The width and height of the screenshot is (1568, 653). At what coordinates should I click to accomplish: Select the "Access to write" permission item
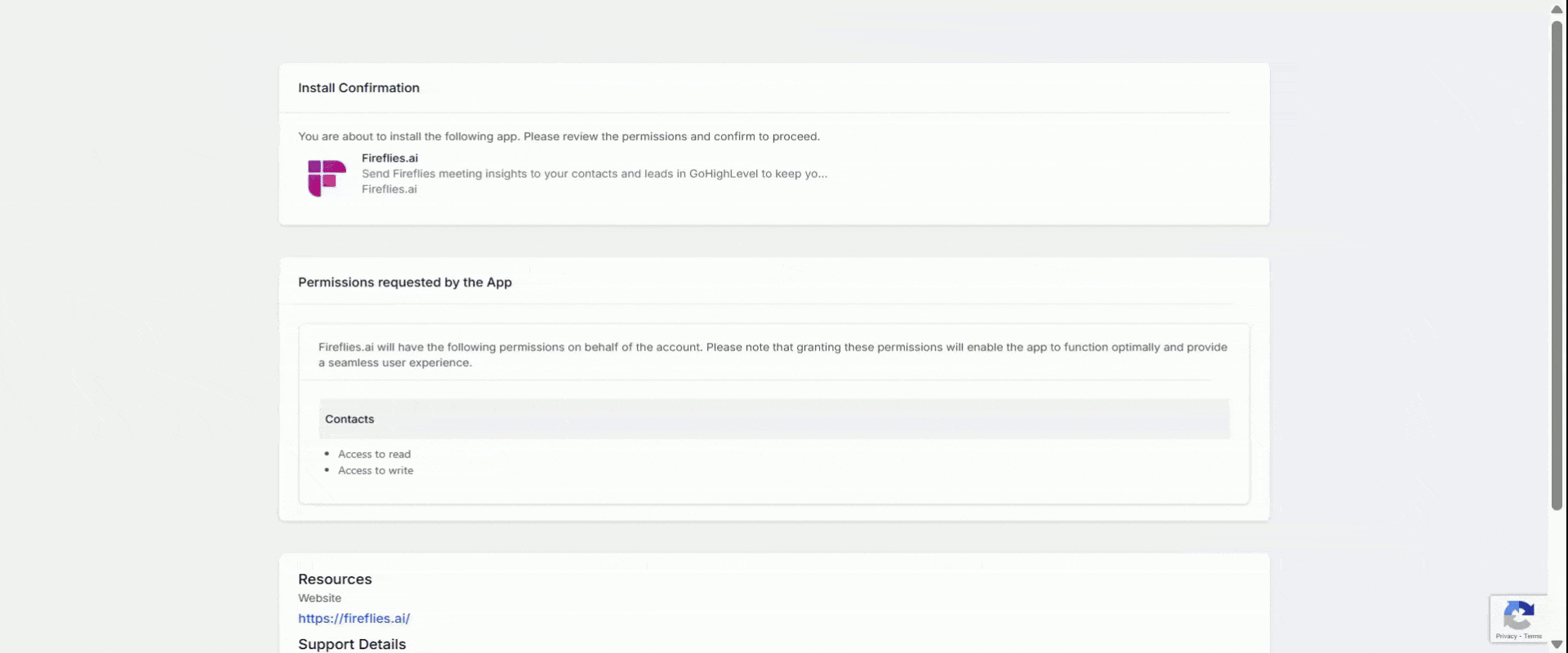[x=376, y=471]
